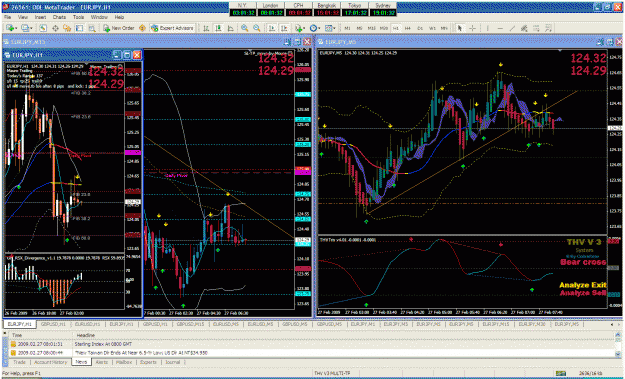Set timeframe to W1
625x379 pixels.
(432, 28)
